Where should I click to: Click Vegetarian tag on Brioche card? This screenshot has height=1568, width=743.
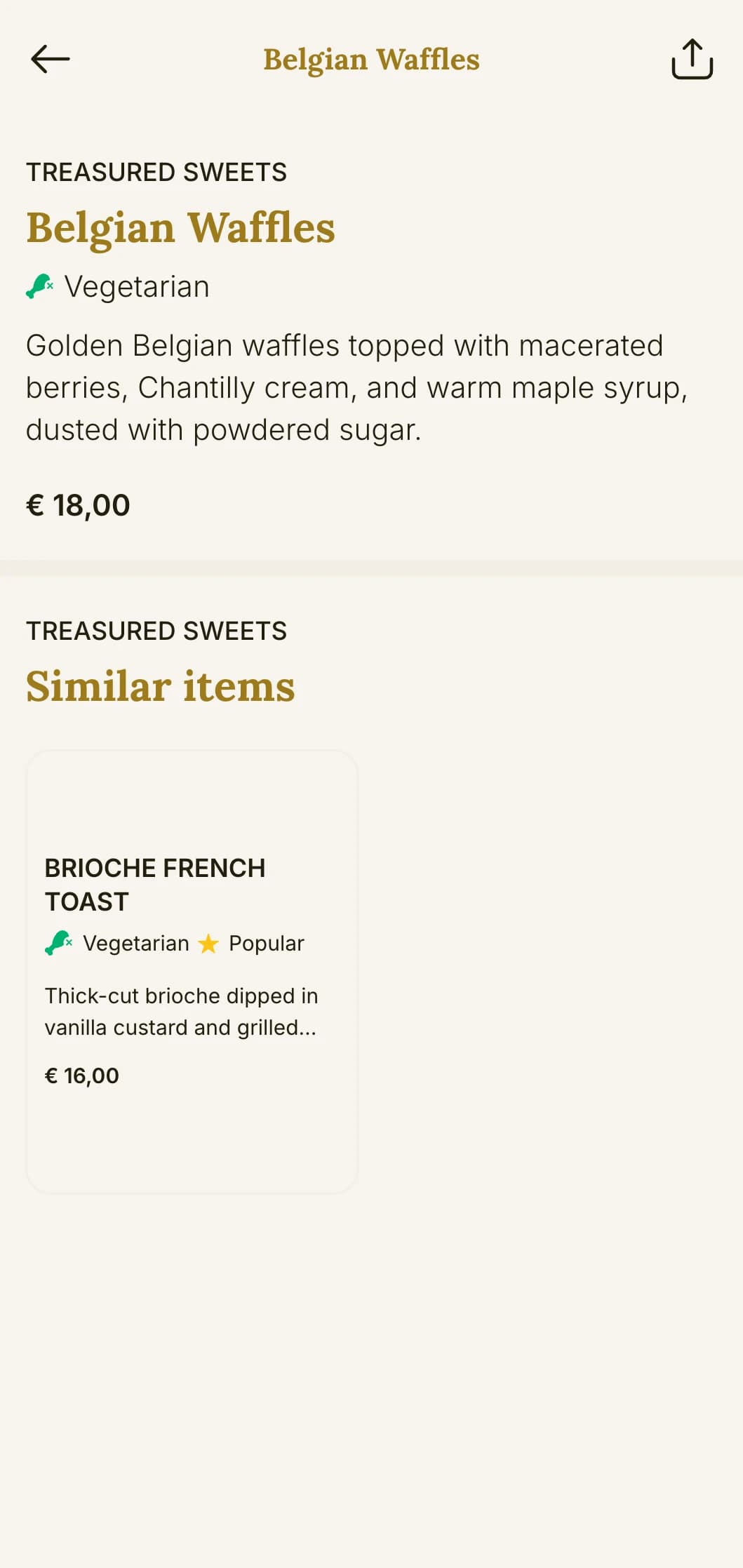(136, 944)
